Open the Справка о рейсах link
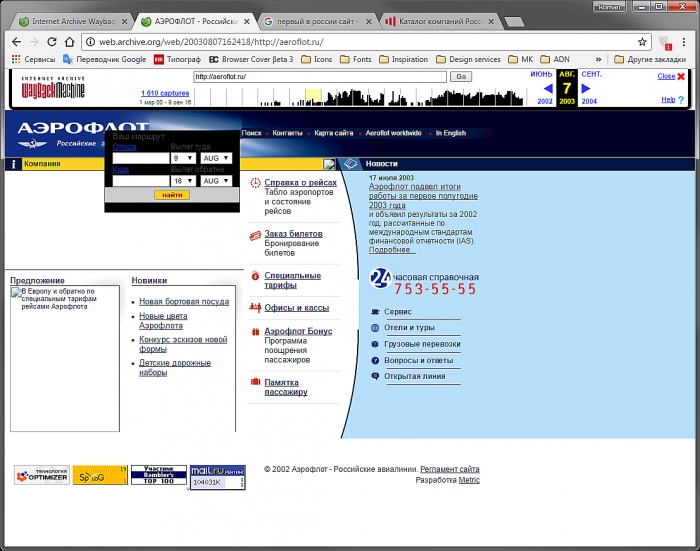The image size is (700, 551). [300, 183]
